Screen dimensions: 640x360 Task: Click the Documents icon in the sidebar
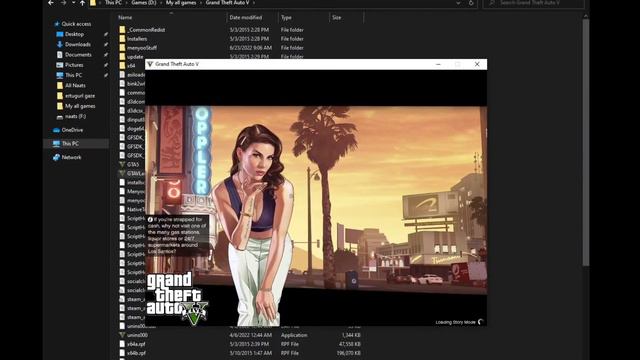coord(60,55)
